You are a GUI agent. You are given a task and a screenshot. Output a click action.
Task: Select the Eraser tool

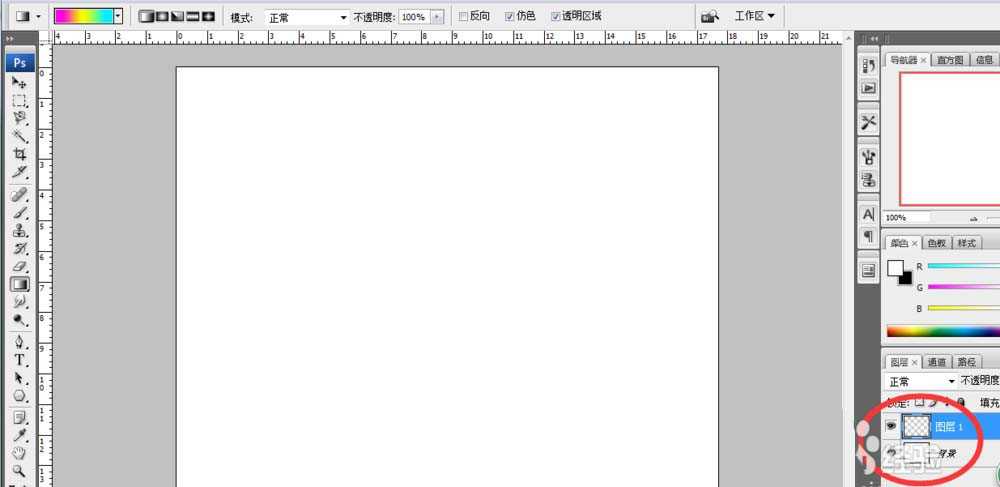19,266
